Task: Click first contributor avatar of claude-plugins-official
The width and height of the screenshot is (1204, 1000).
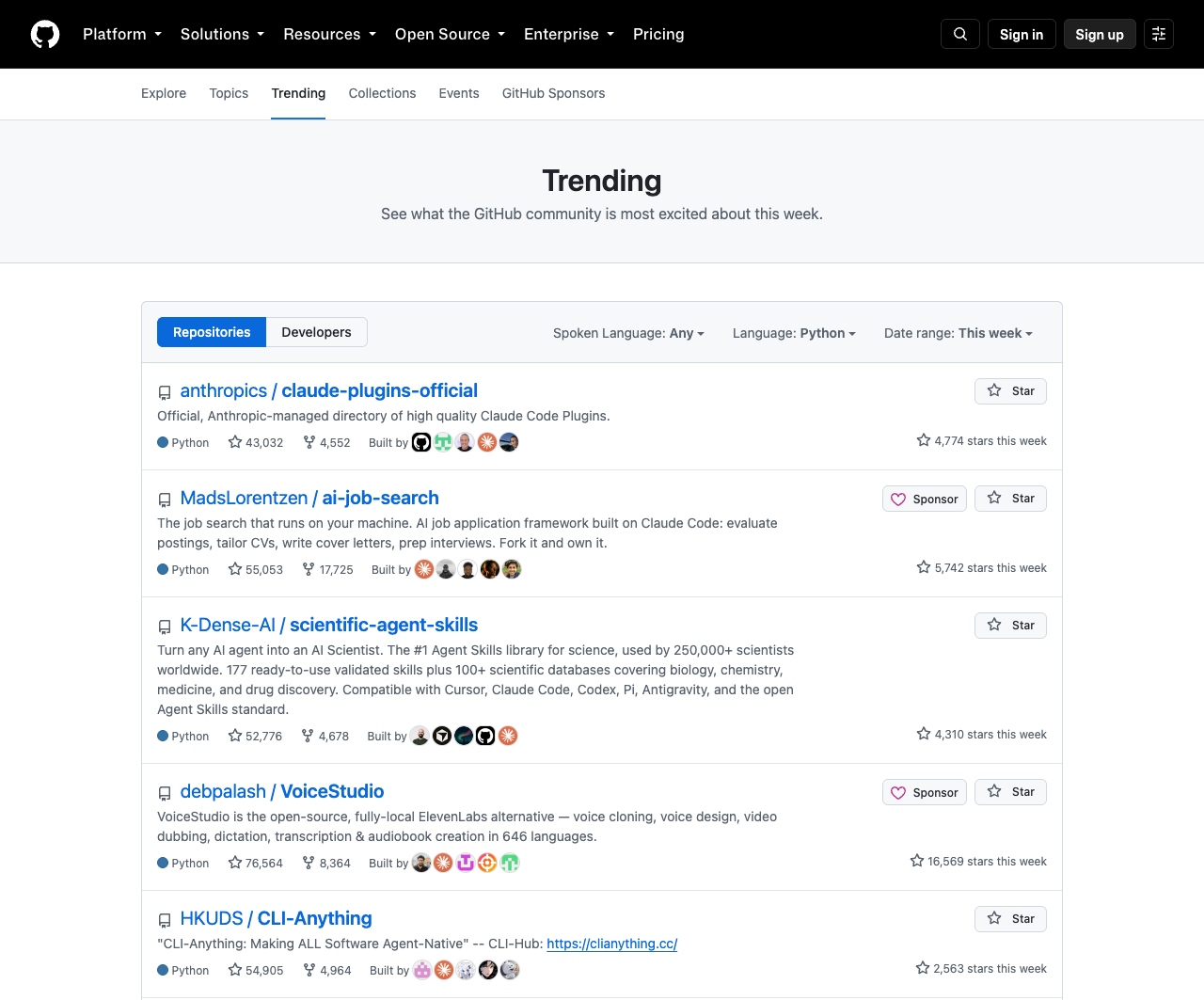Action: (421, 442)
